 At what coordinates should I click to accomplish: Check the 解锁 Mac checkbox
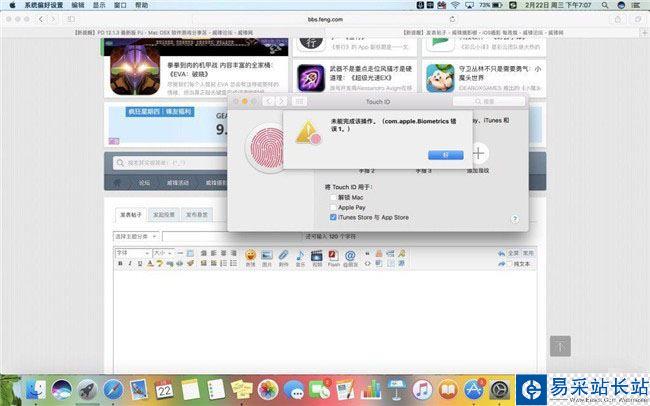pyautogui.click(x=333, y=197)
